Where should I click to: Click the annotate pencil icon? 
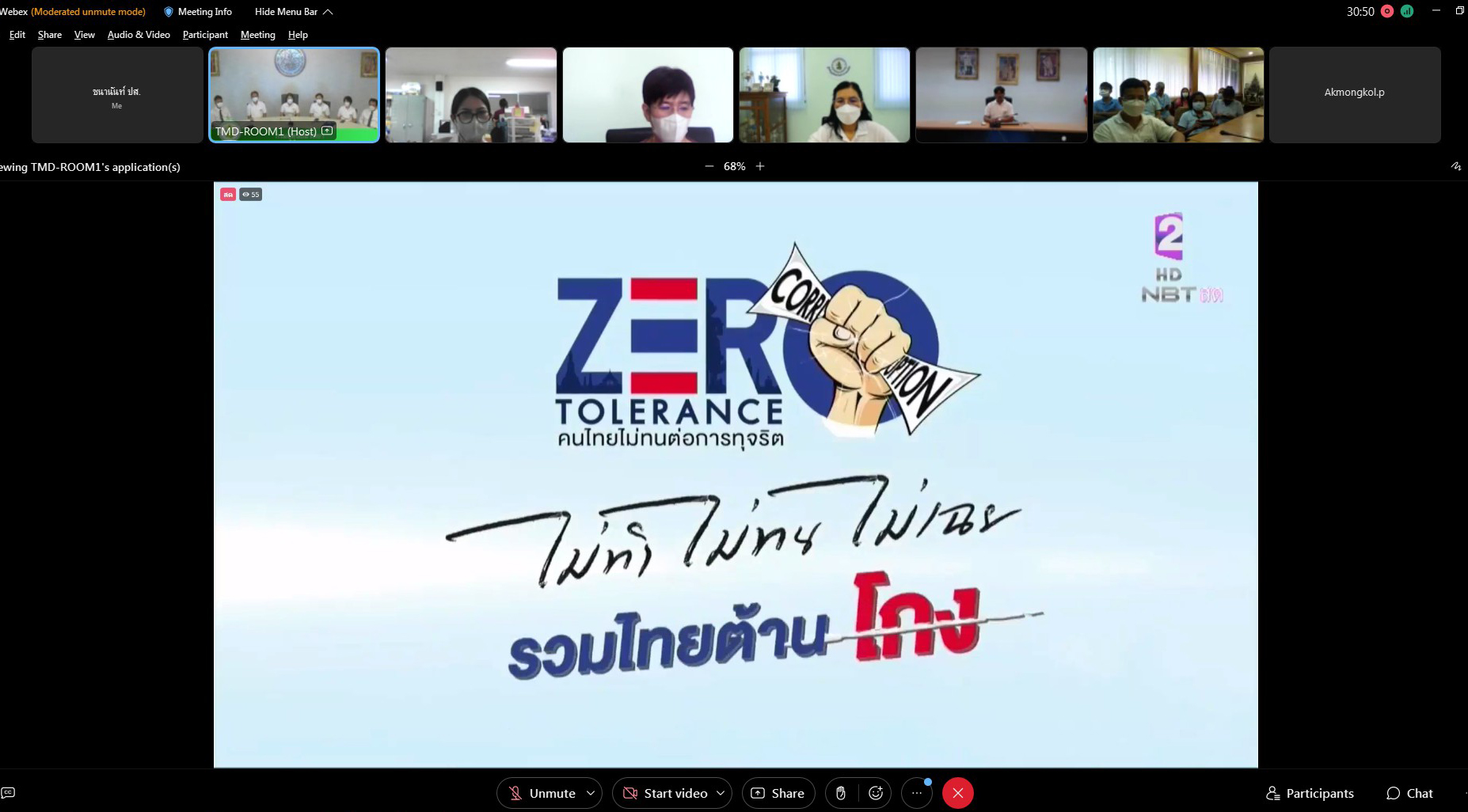point(1455,166)
